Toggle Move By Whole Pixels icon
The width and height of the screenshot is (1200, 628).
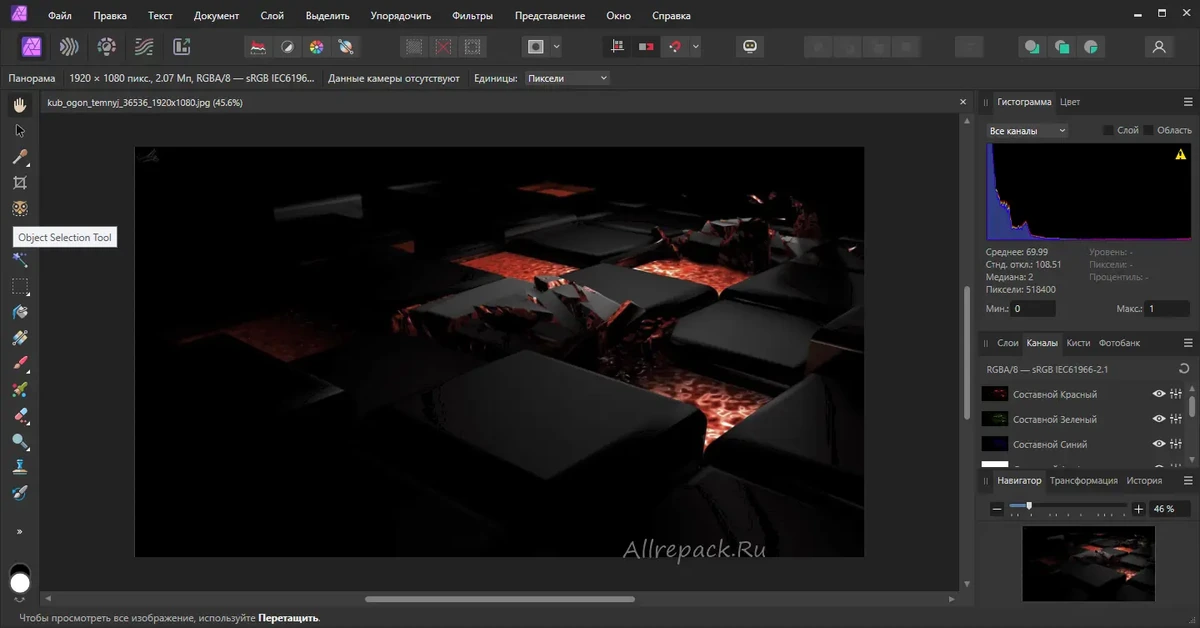646,46
